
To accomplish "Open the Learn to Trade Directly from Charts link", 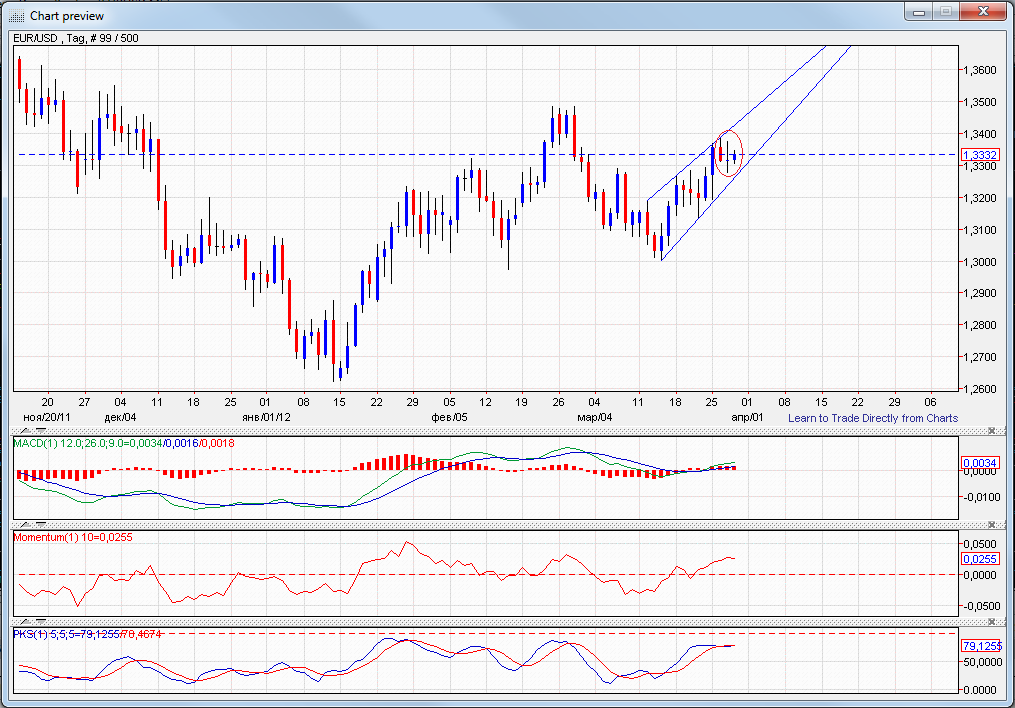I will tap(873, 418).
